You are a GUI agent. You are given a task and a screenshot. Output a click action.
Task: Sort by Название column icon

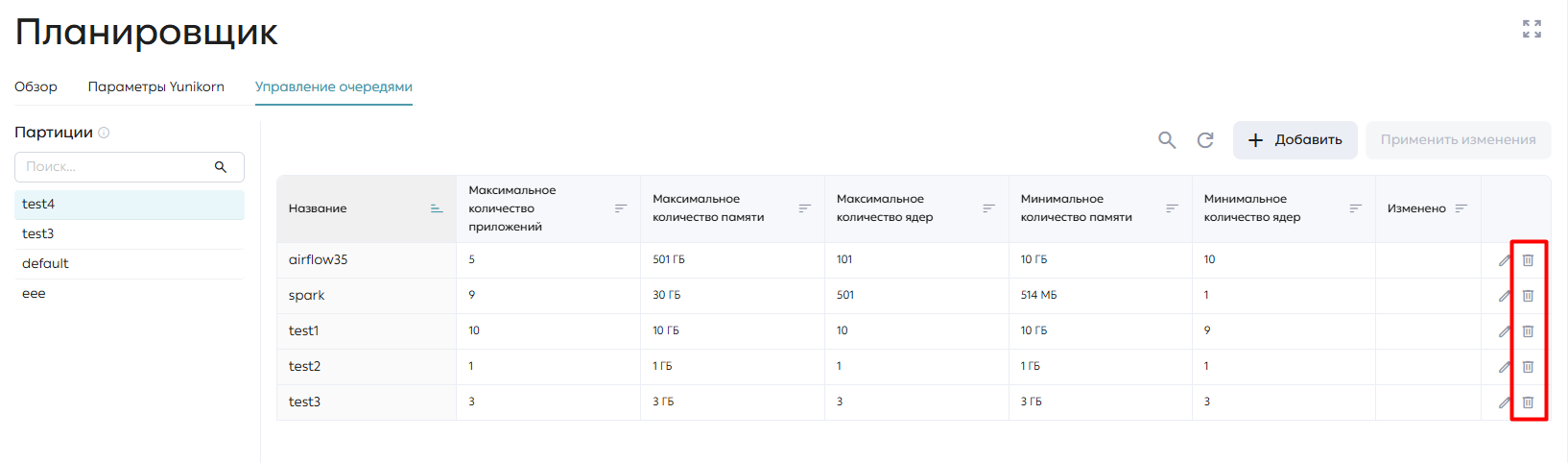click(x=437, y=208)
